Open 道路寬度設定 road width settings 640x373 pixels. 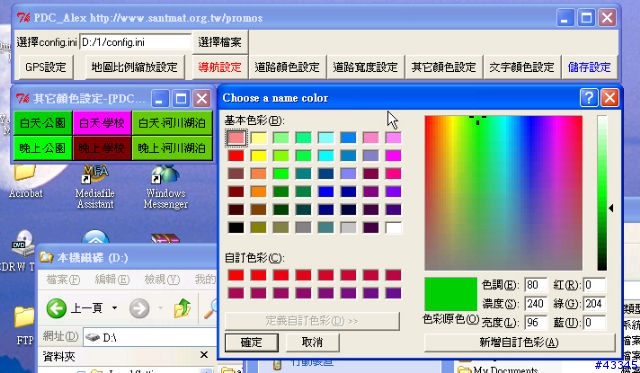coord(365,67)
